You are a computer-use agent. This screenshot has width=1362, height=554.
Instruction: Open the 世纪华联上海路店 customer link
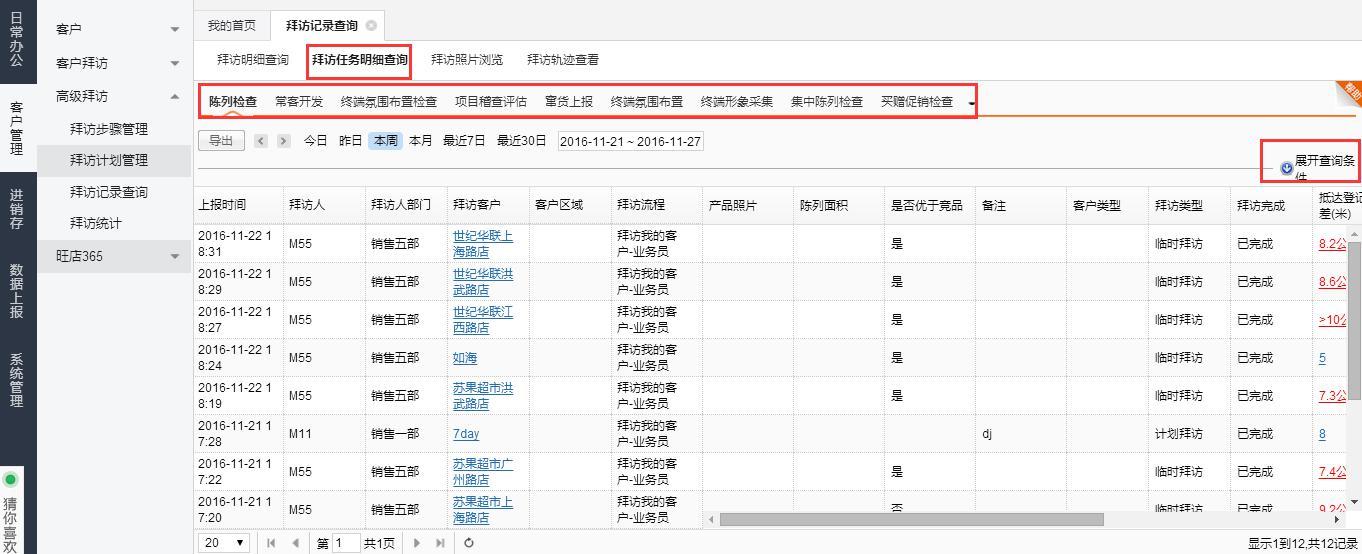(x=482, y=244)
